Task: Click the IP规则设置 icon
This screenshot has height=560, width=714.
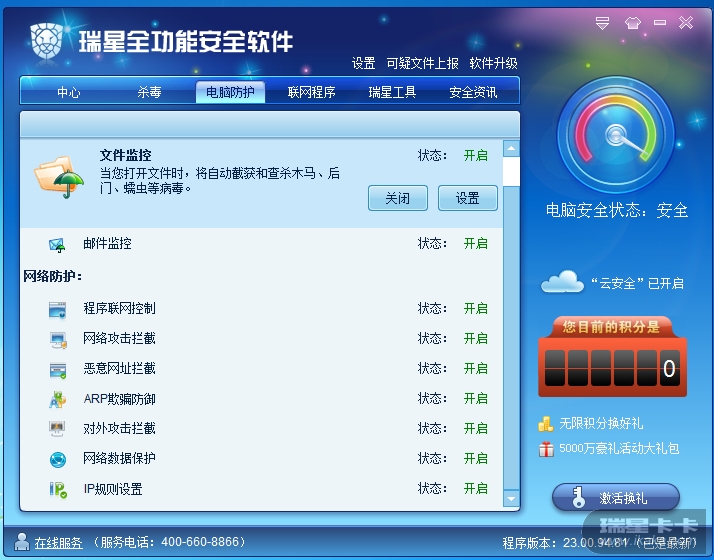Action: 58,489
